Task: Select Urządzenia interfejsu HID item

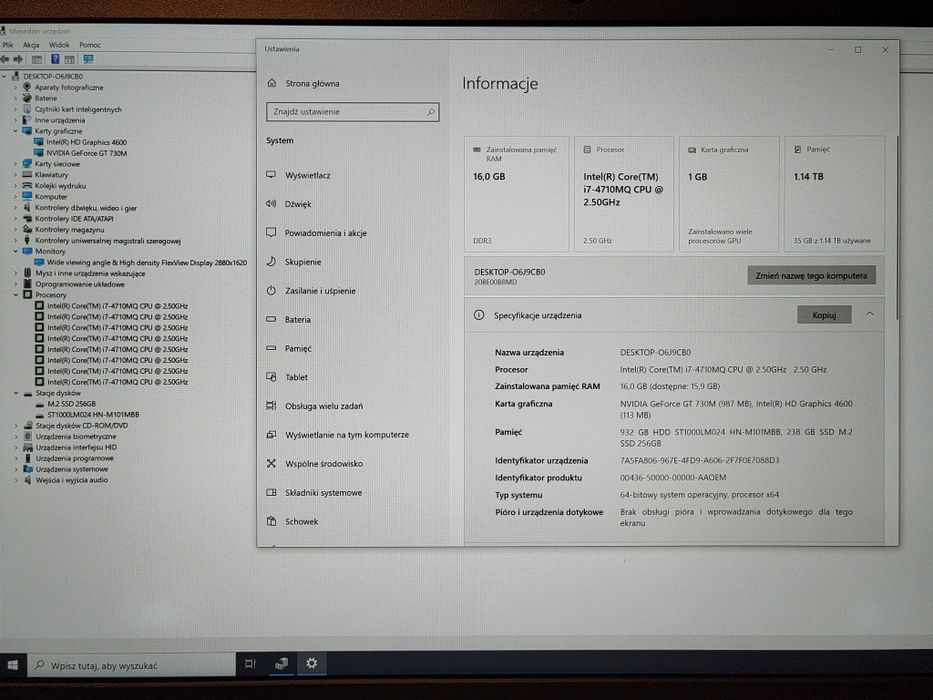Action: [76, 447]
